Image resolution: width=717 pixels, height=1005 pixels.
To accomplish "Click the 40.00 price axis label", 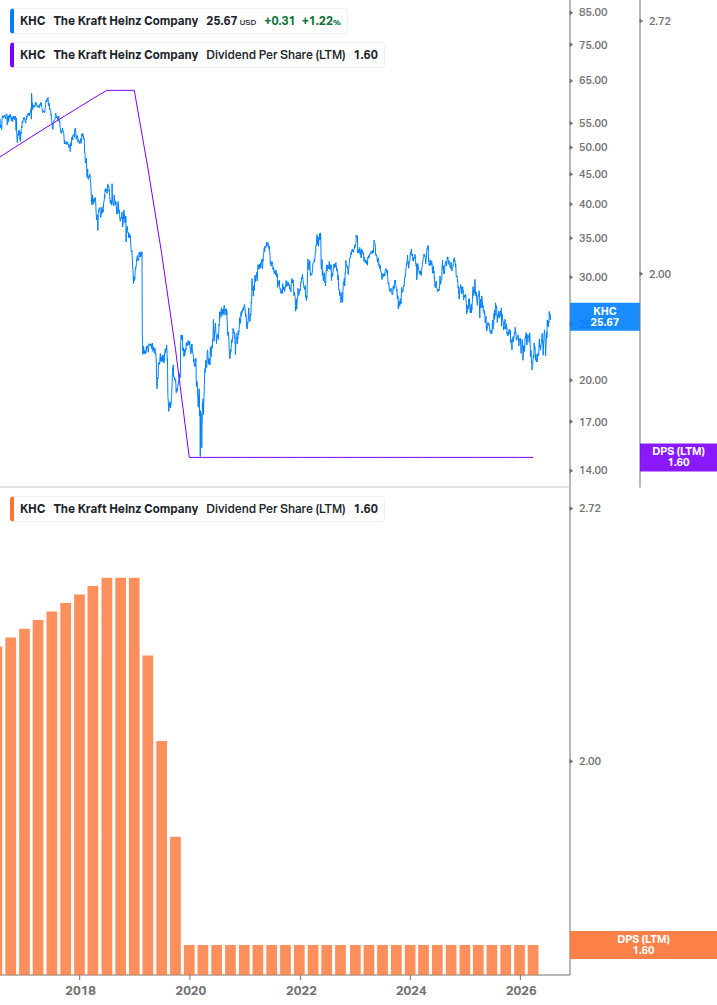I will click(593, 204).
